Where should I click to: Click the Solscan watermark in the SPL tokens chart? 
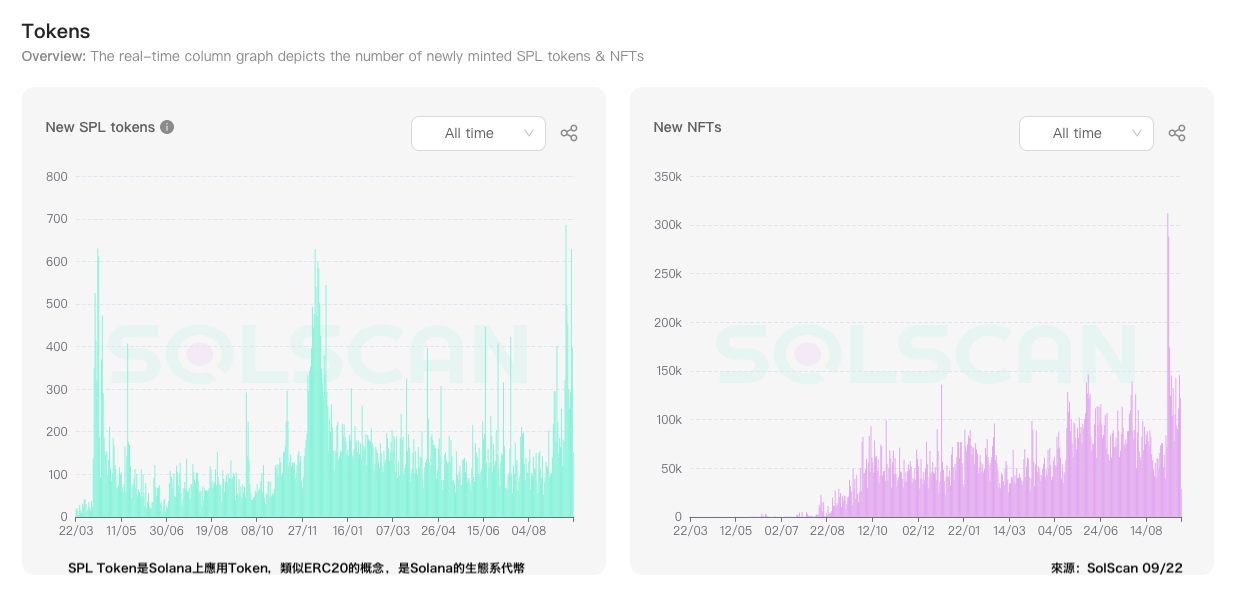(x=317, y=354)
